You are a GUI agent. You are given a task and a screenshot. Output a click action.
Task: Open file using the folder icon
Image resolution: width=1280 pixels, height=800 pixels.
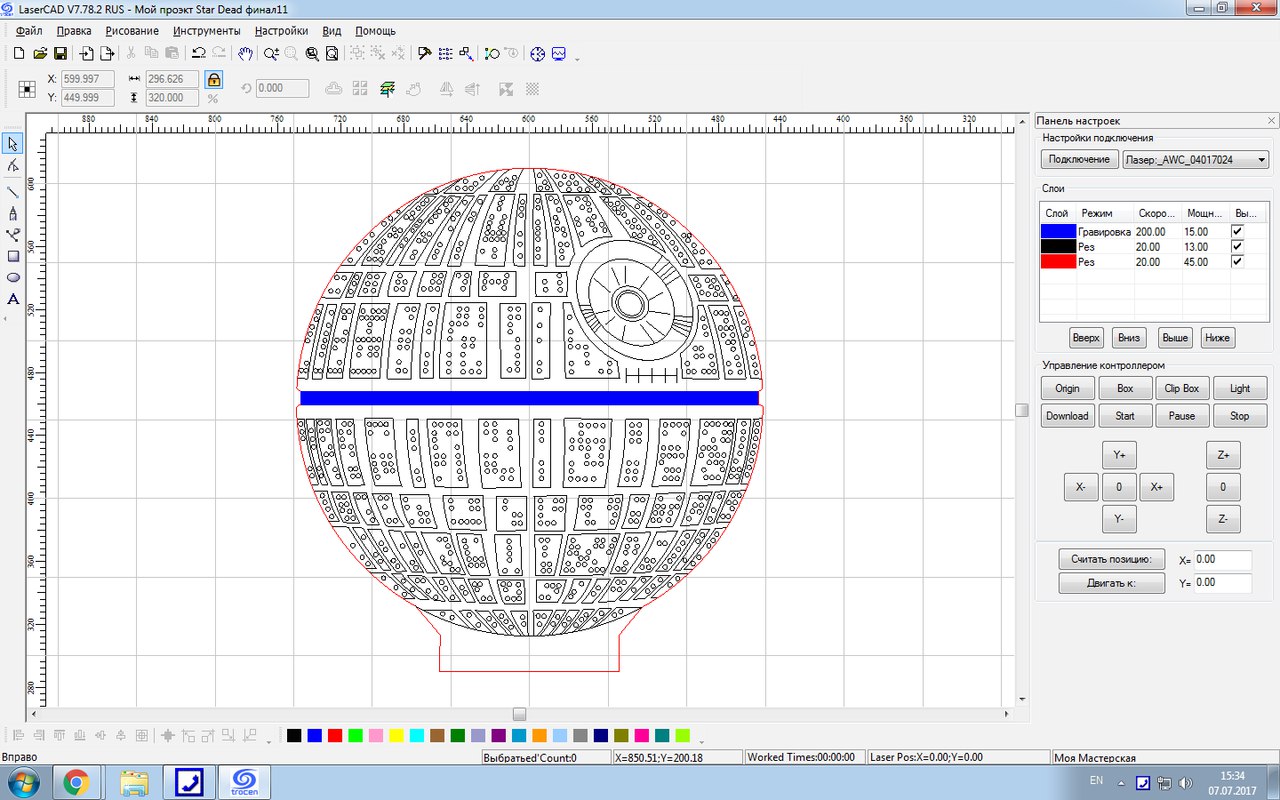click(x=40, y=53)
